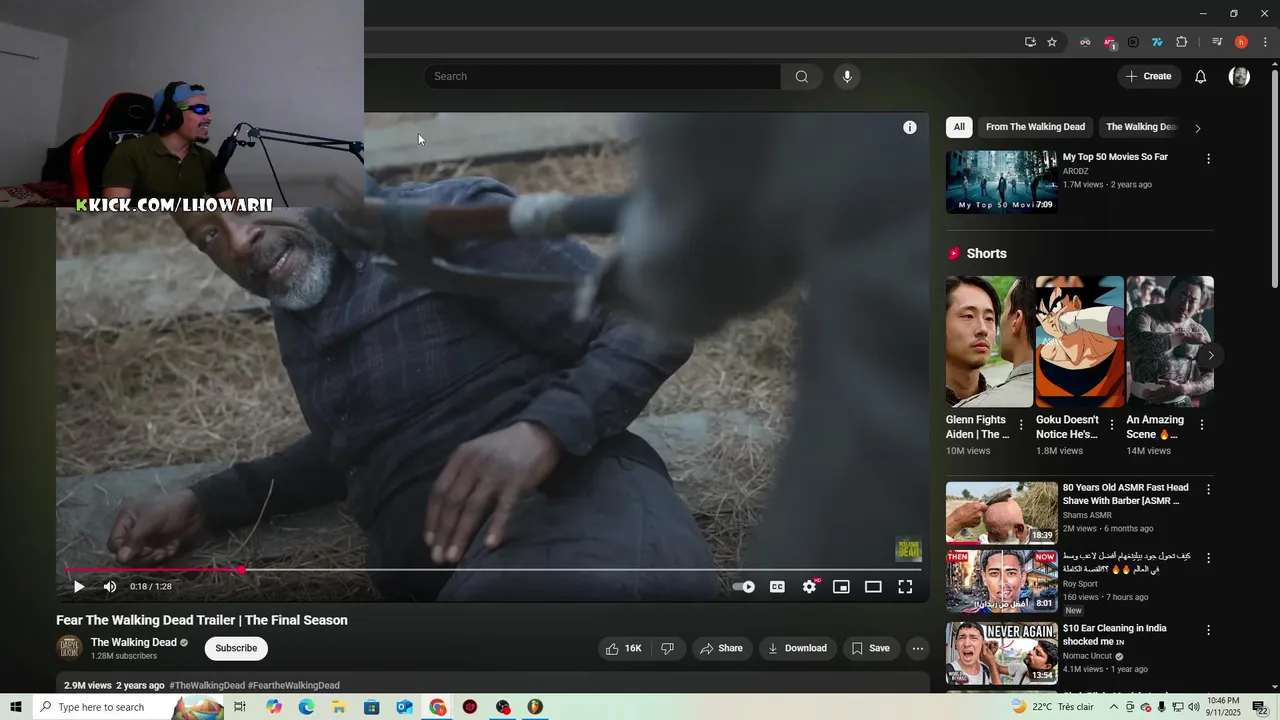
Task: Click the Create button
Action: (1148, 77)
